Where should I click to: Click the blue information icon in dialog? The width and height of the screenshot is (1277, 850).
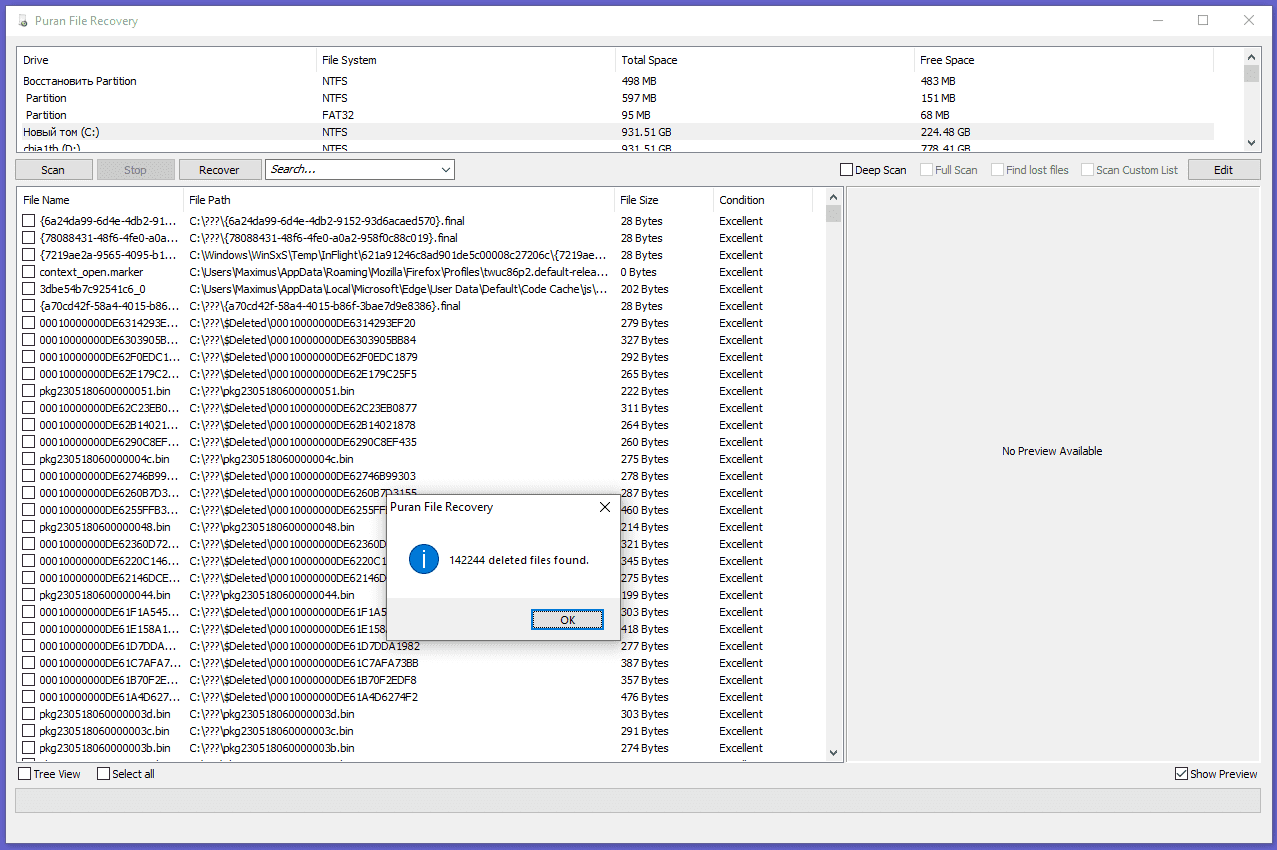pyautogui.click(x=424, y=560)
